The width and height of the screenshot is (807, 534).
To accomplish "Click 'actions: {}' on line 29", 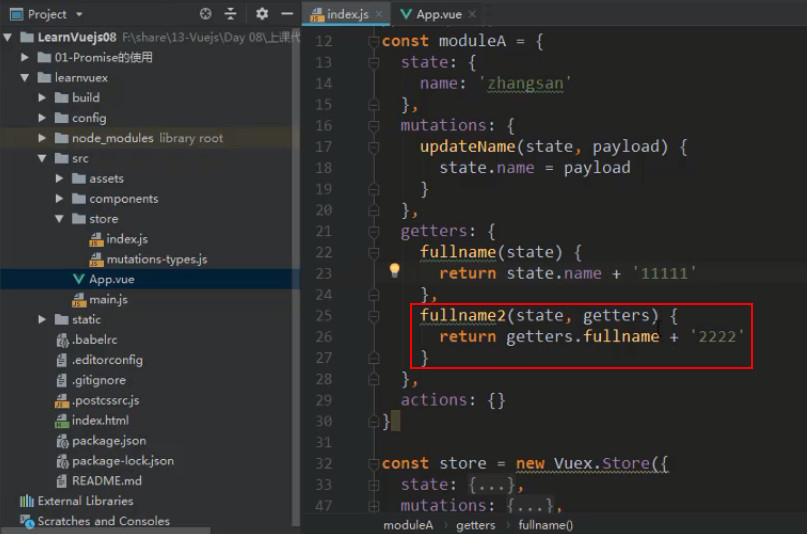I will [x=453, y=400].
